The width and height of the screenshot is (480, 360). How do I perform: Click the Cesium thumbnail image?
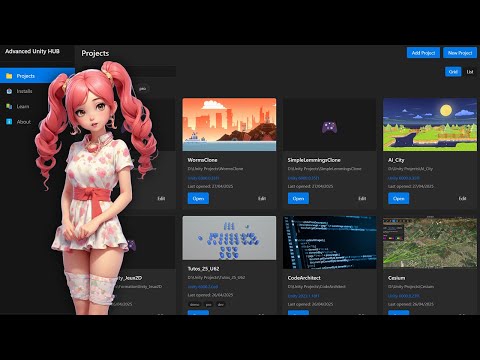[x=430, y=242]
